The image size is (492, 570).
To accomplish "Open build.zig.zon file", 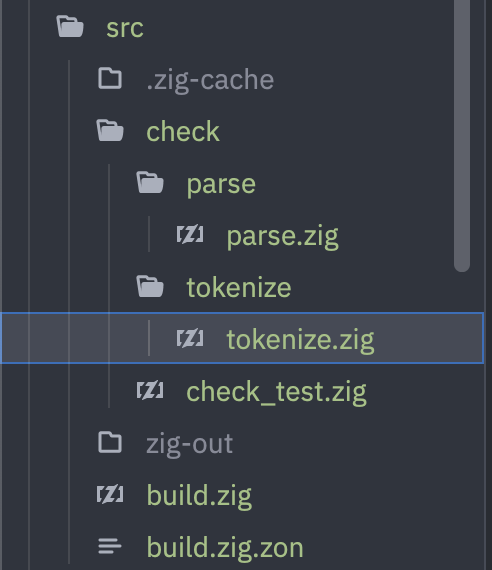I will click(x=225, y=548).
